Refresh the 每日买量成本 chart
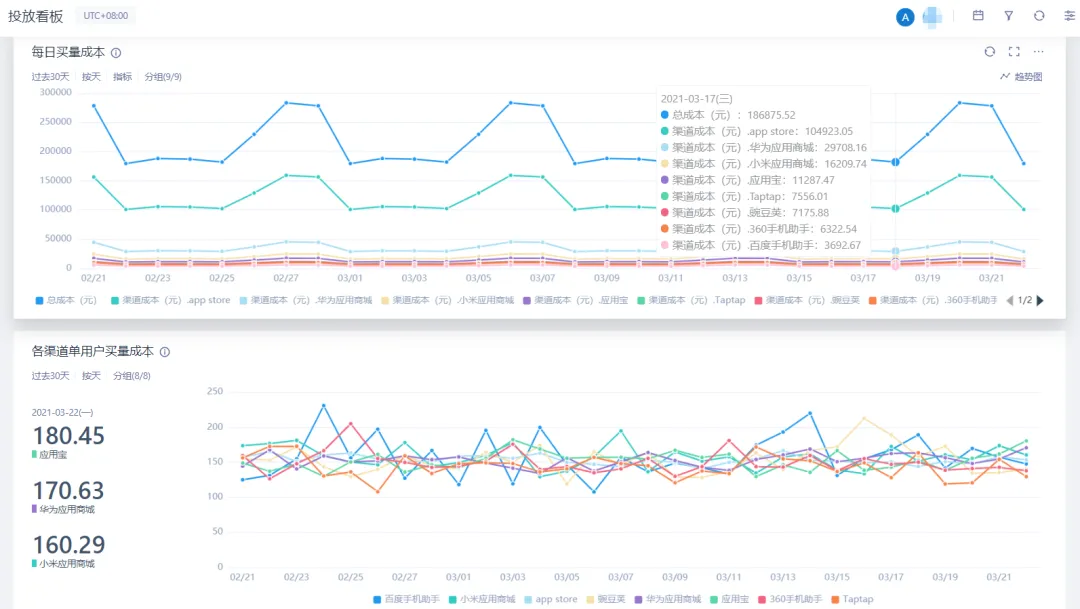The height and width of the screenshot is (609, 1080). (x=990, y=52)
